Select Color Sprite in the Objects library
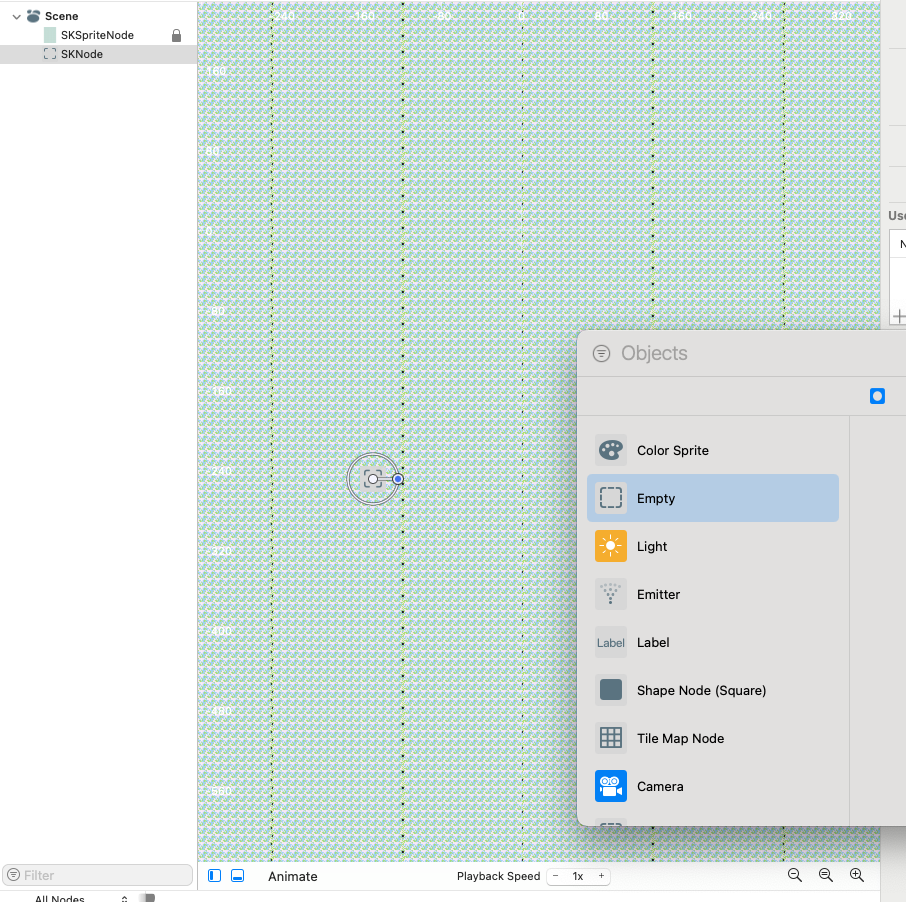906x902 pixels. [x=672, y=450]
